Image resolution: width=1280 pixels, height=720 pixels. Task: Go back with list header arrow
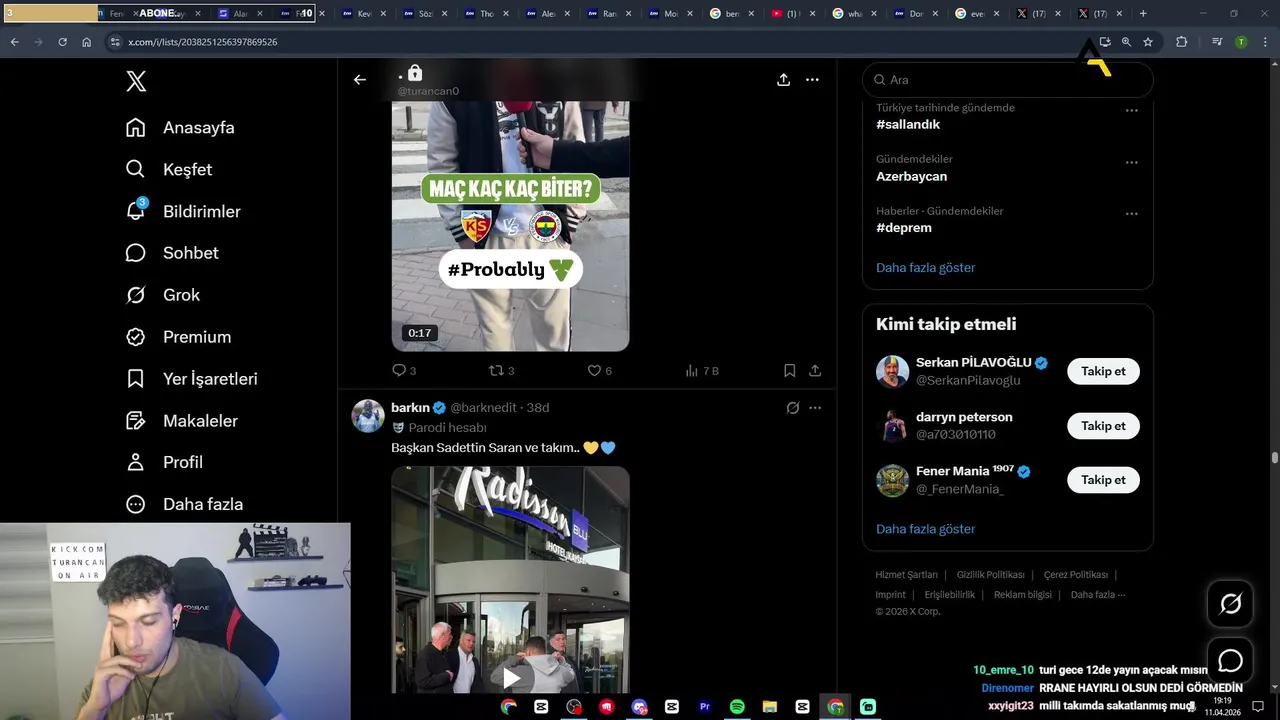click(x=360, y=80)
